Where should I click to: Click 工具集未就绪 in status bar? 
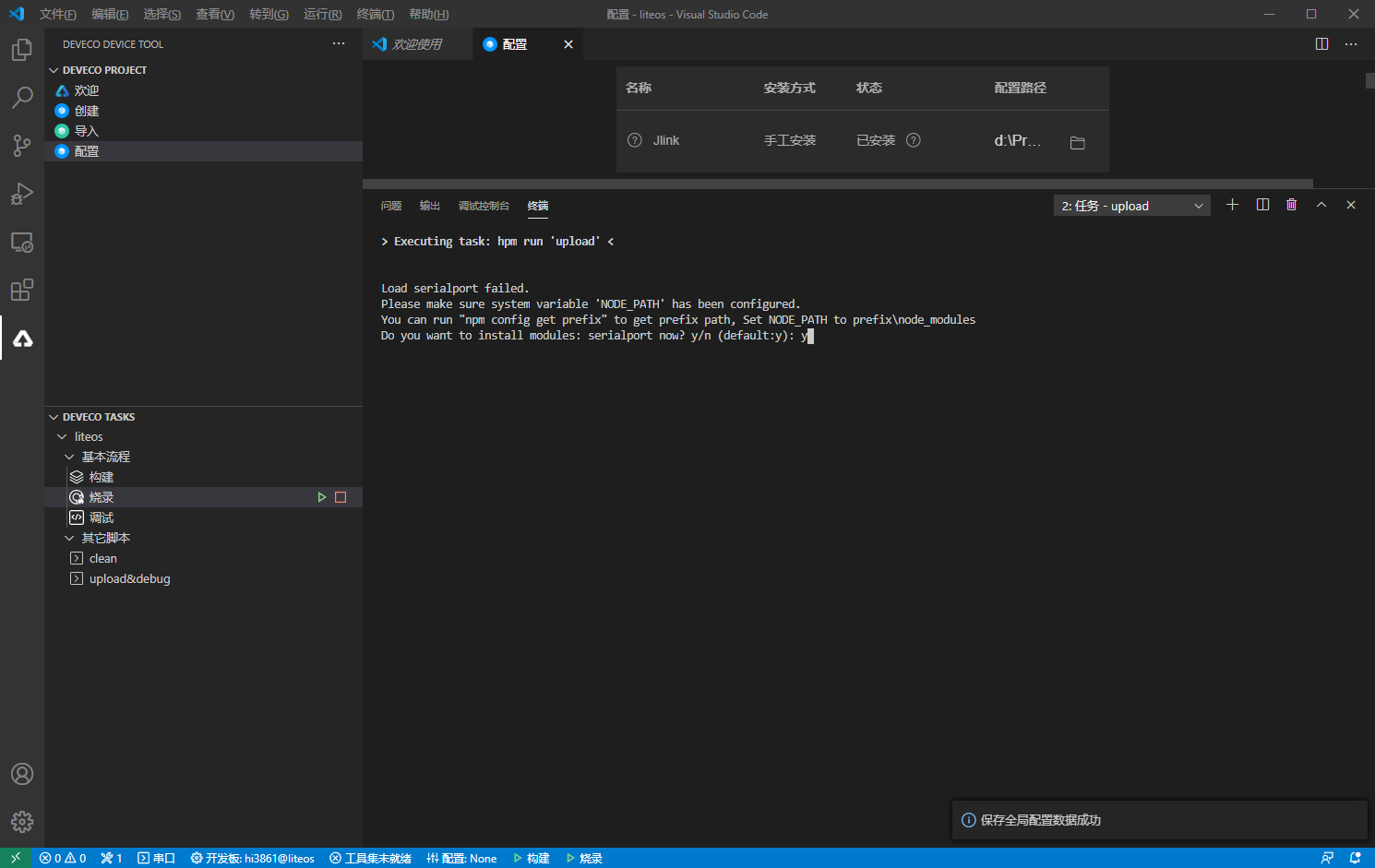click(370, 858)
